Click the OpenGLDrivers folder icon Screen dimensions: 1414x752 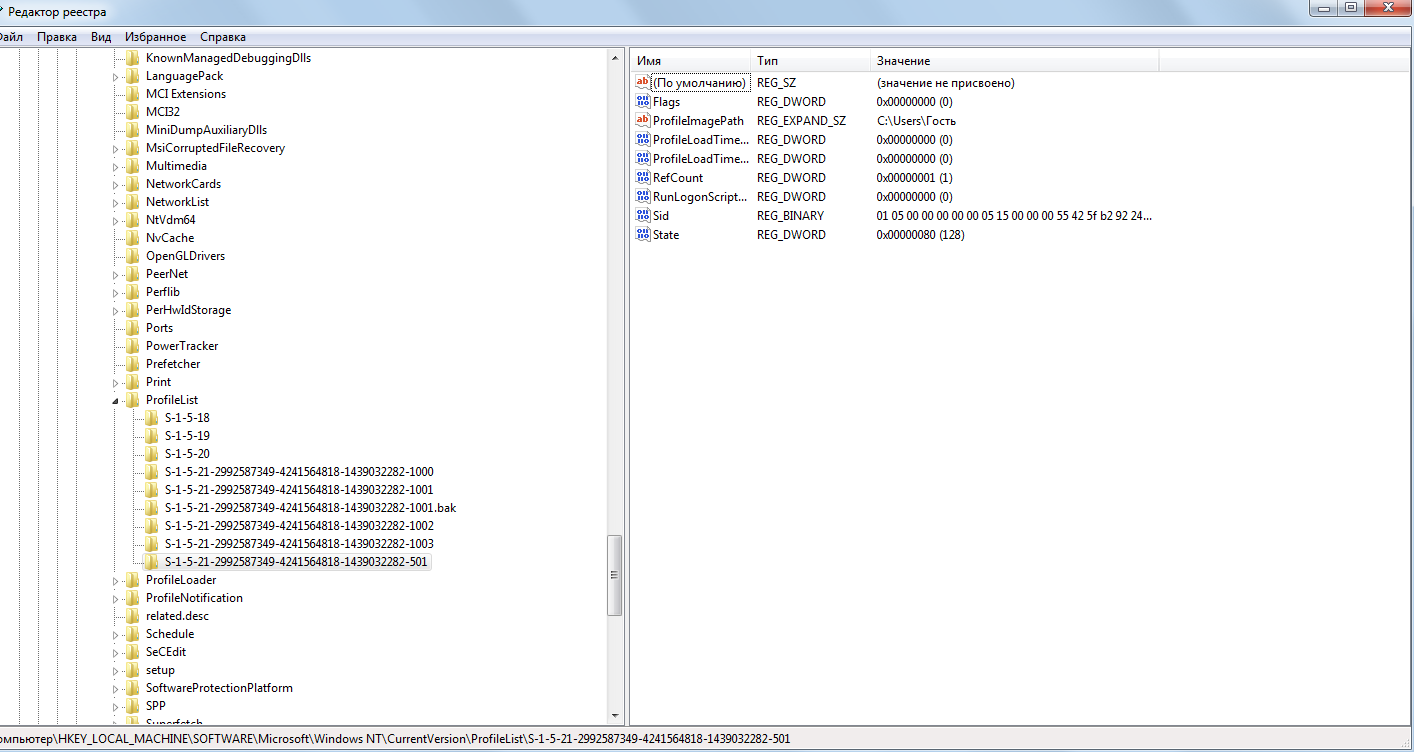click(131, 256)
